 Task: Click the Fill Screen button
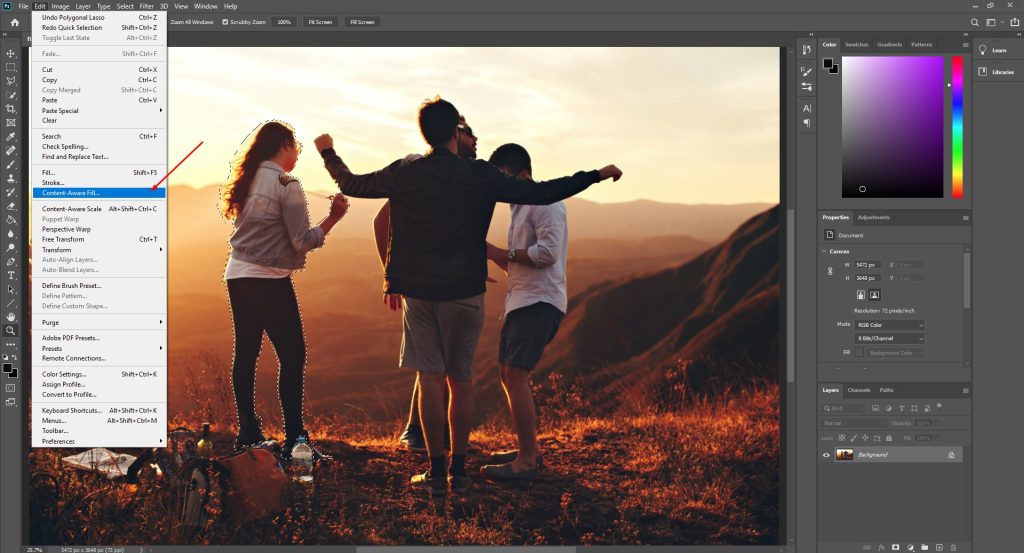[x=361, y=21]
